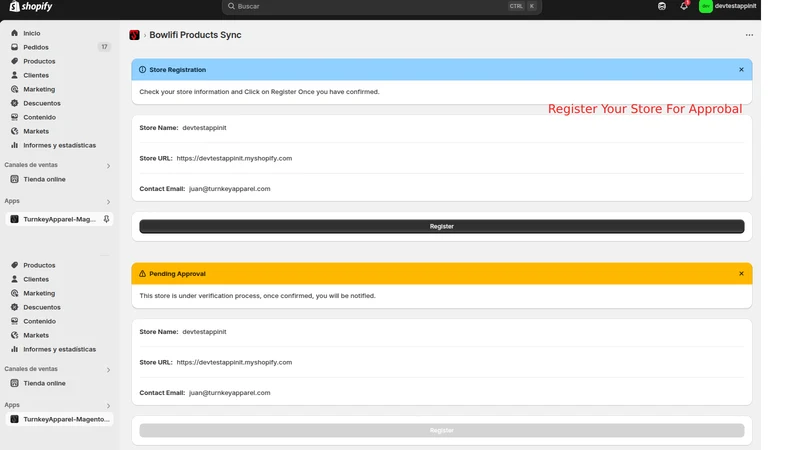
Task: Click the Store URL value under Pending Approval
Action: (x=234, y=362)
